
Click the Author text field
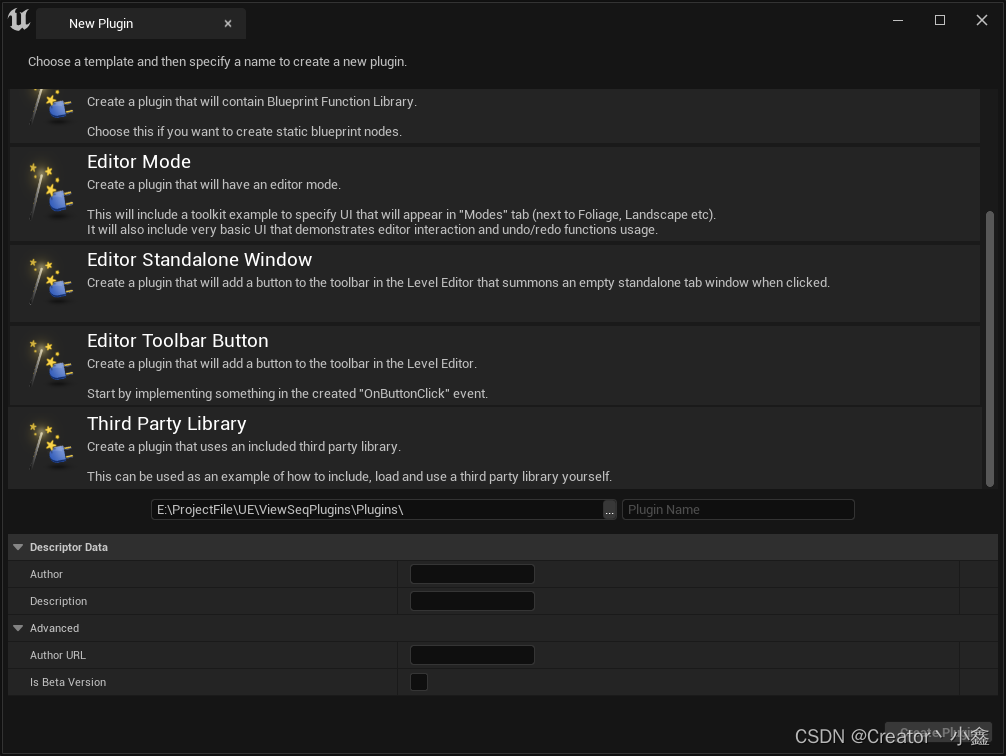pos(472,574)
